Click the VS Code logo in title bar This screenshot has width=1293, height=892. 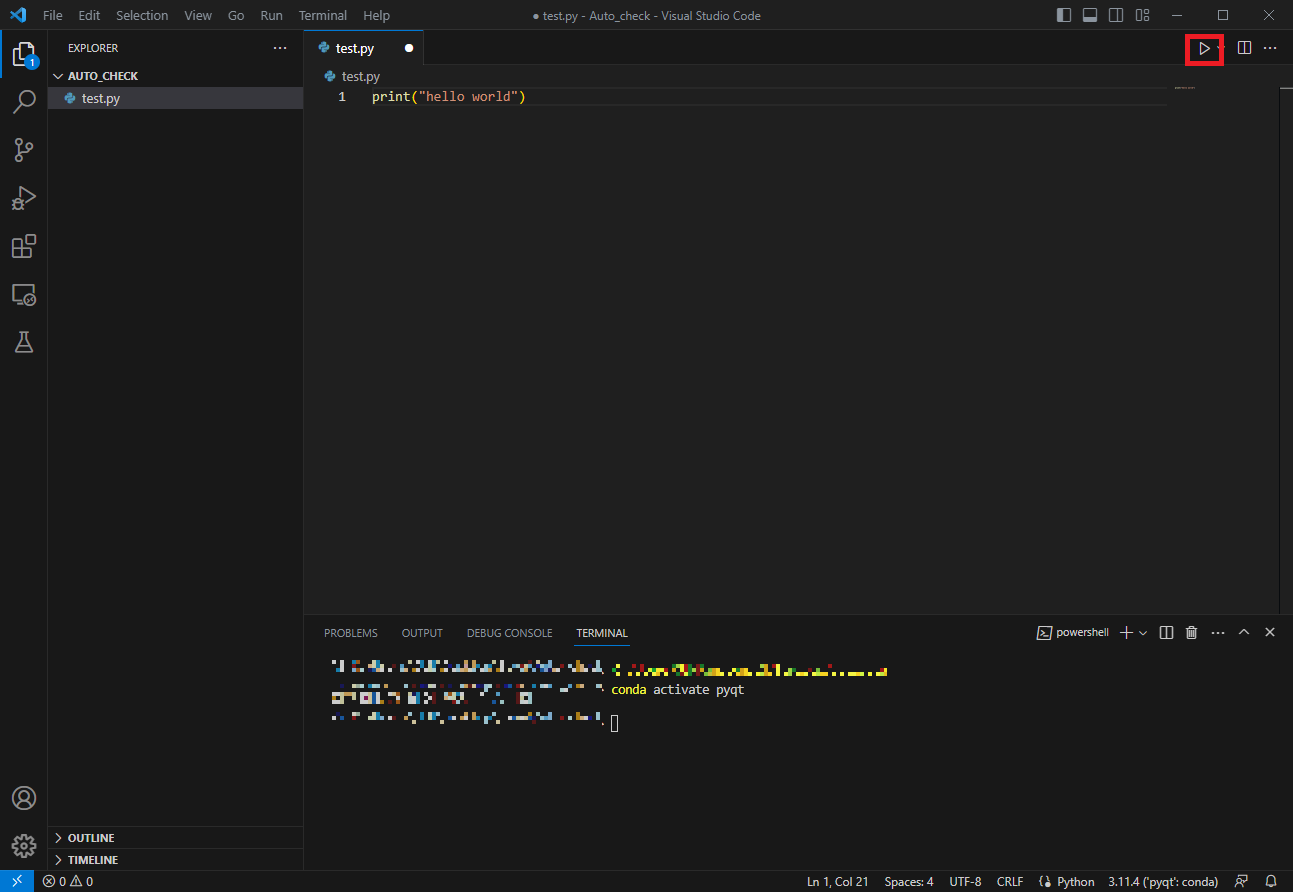[18, 16]
